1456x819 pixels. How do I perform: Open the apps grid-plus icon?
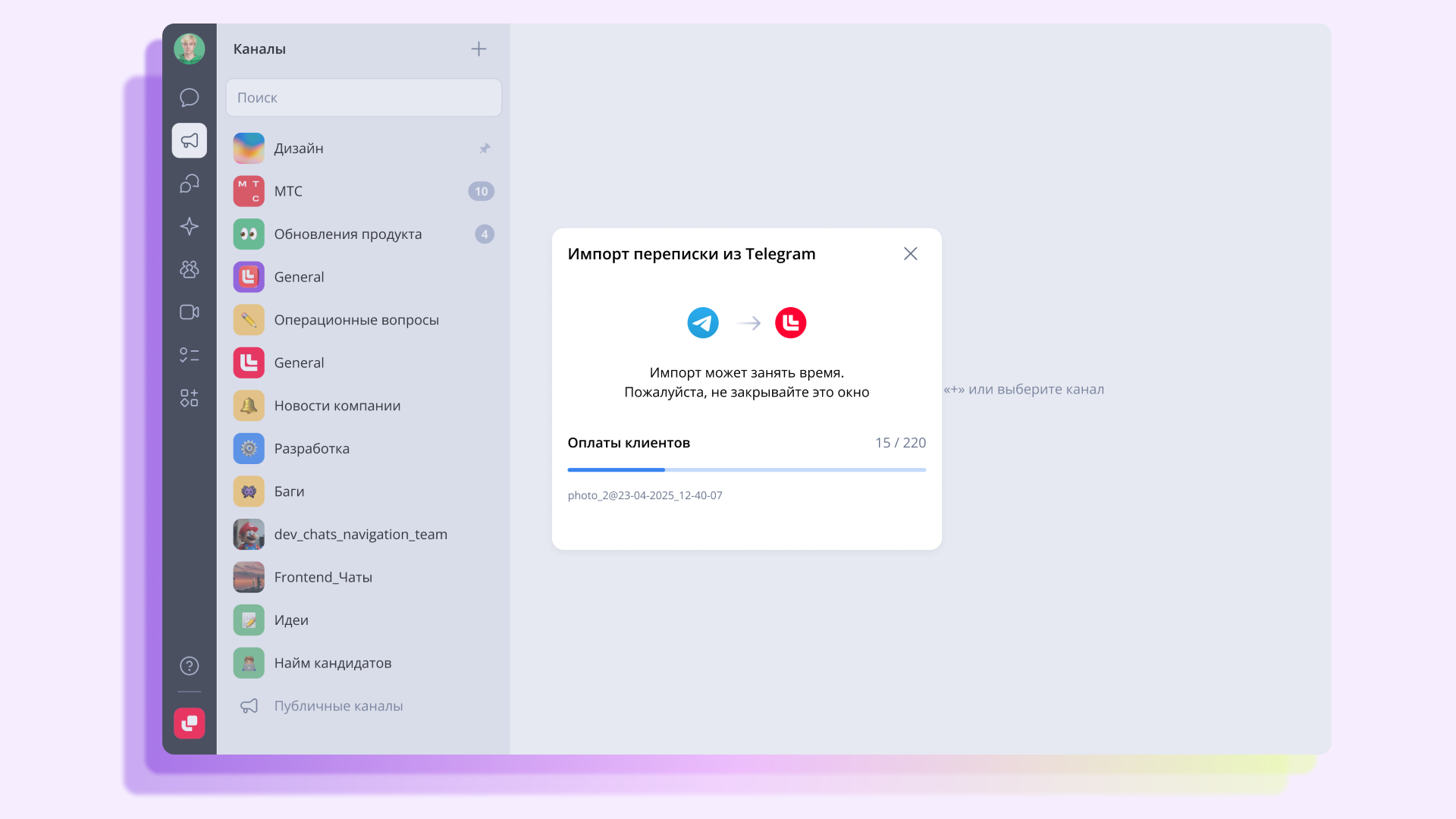tap(189, 398)
